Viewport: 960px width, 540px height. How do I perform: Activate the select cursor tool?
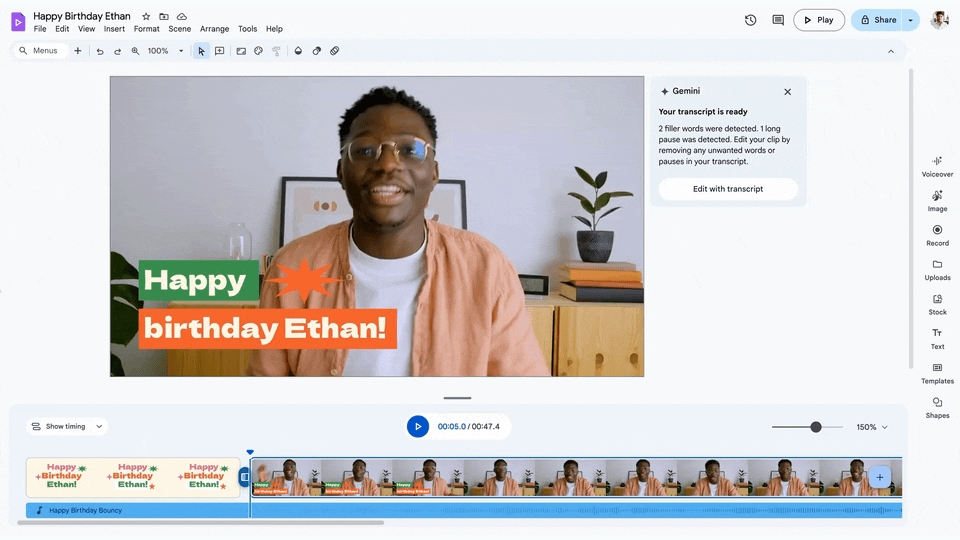pyautogui.click(x=201, y=51)
